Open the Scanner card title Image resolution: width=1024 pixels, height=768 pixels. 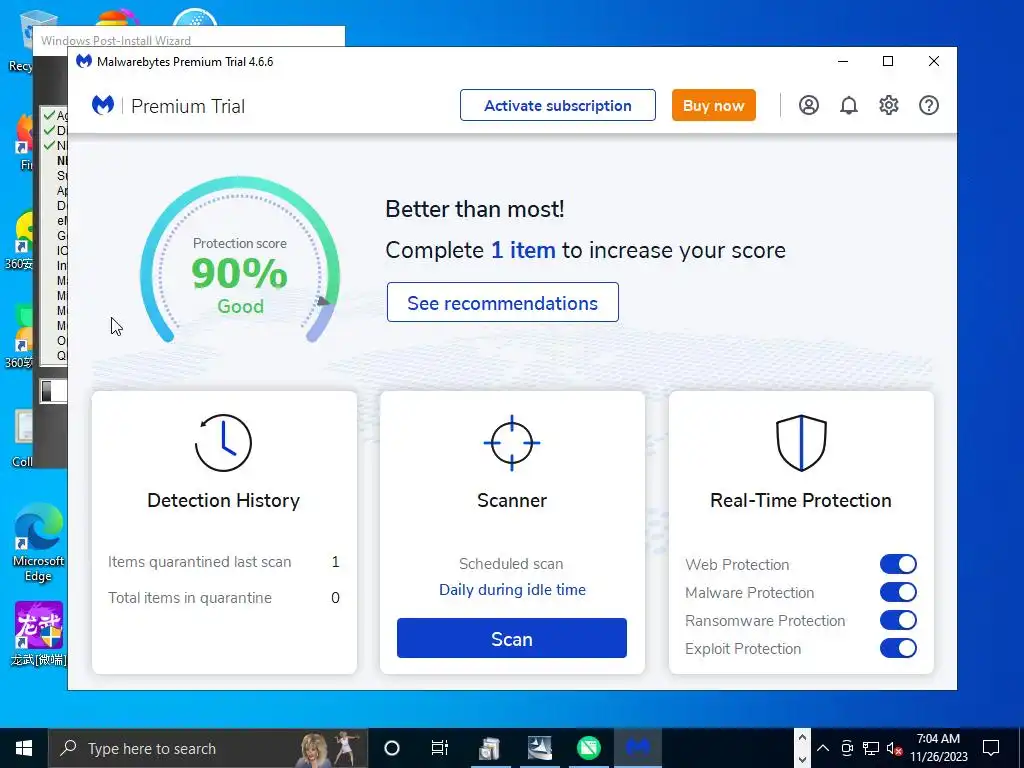(x=512, y=500)
